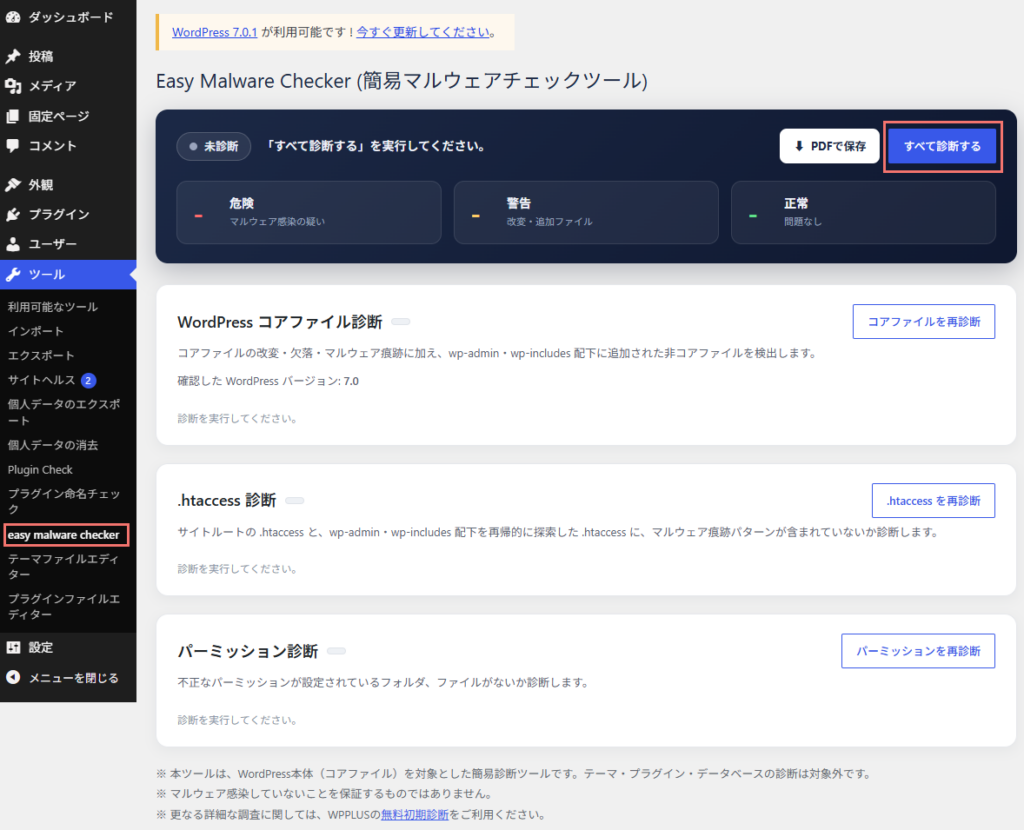The height and width of the screenshot is (830, 1024).
Task: Click the 外観 paintbrush icon
Action: coord(12,185)
